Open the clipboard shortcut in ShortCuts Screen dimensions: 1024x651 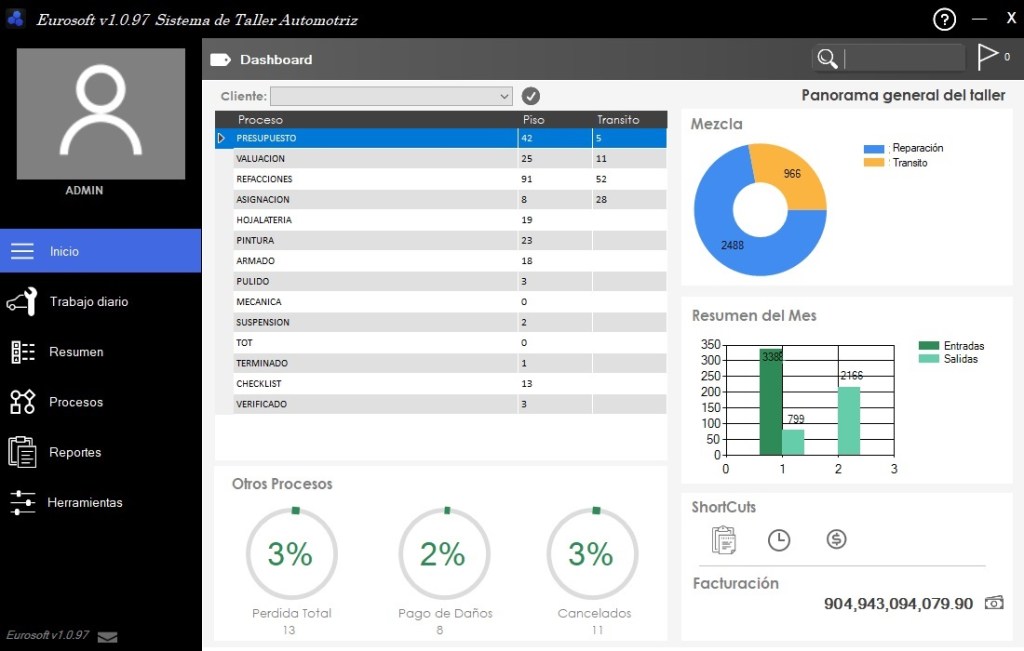[723, 540]
